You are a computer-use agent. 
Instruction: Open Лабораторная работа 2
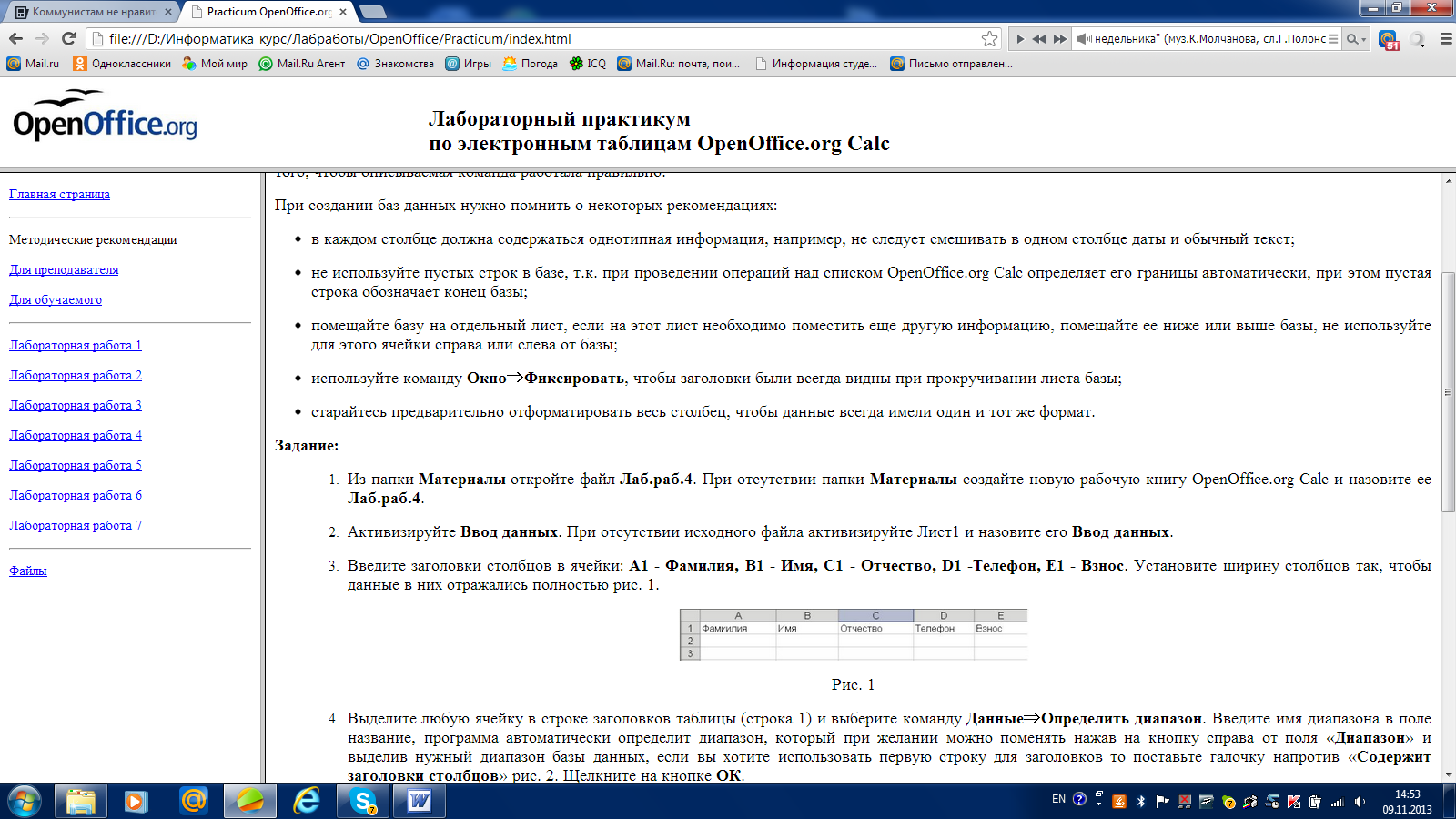(x=76, y=375)
